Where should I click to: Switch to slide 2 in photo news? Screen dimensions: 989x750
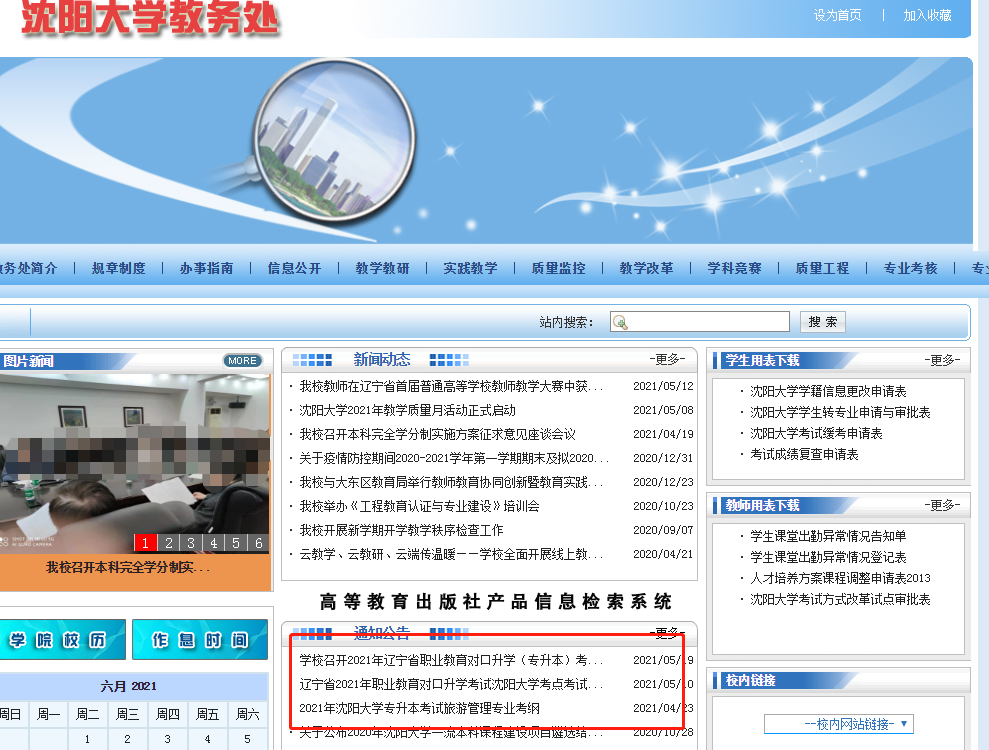[x=169, y=543]
